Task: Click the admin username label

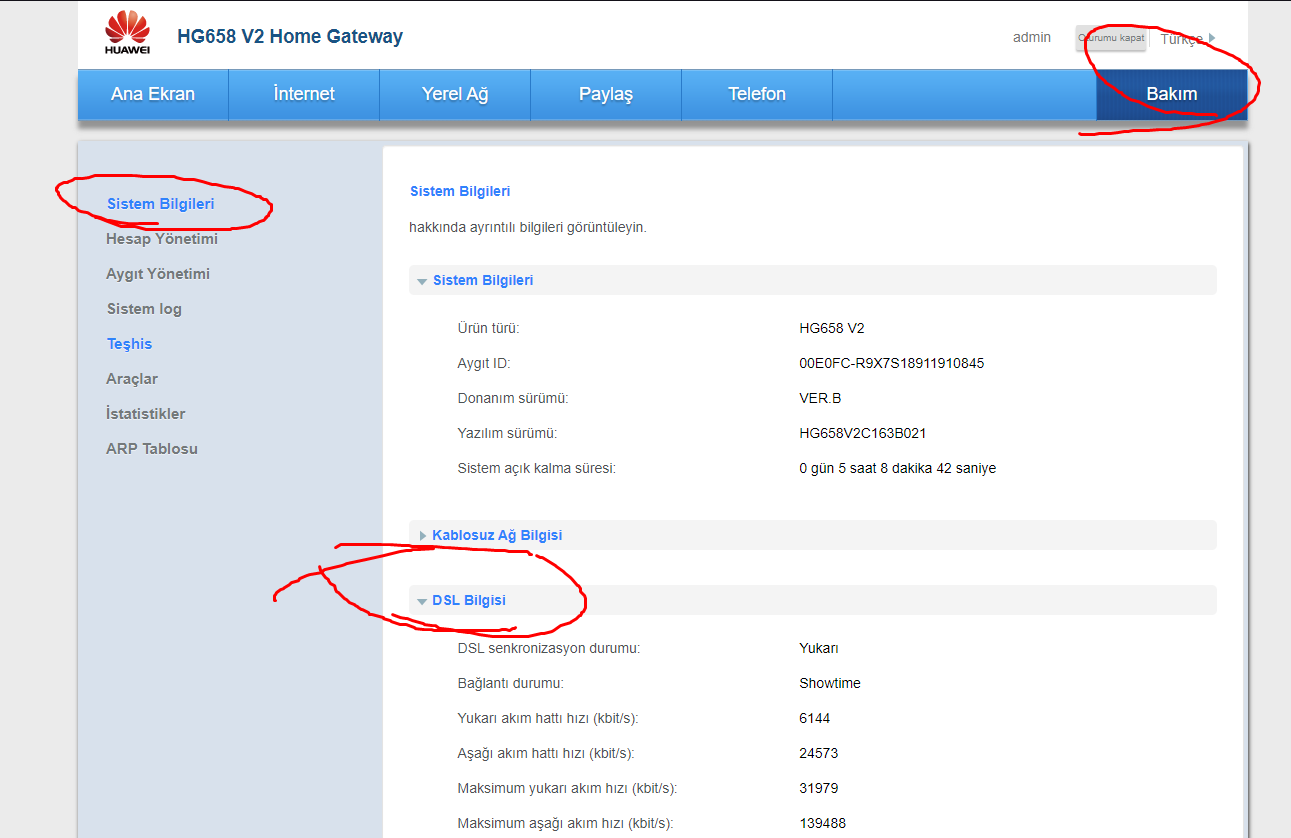Action: (x=1032, y=38)
